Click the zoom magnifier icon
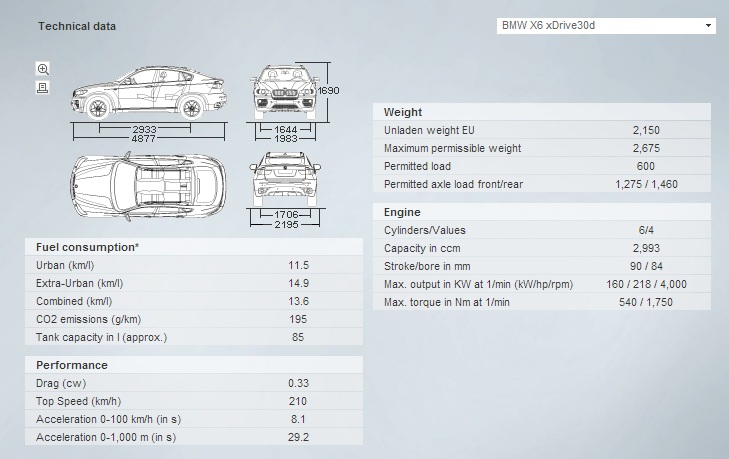The image size is (729, 459). click(43, 69)
